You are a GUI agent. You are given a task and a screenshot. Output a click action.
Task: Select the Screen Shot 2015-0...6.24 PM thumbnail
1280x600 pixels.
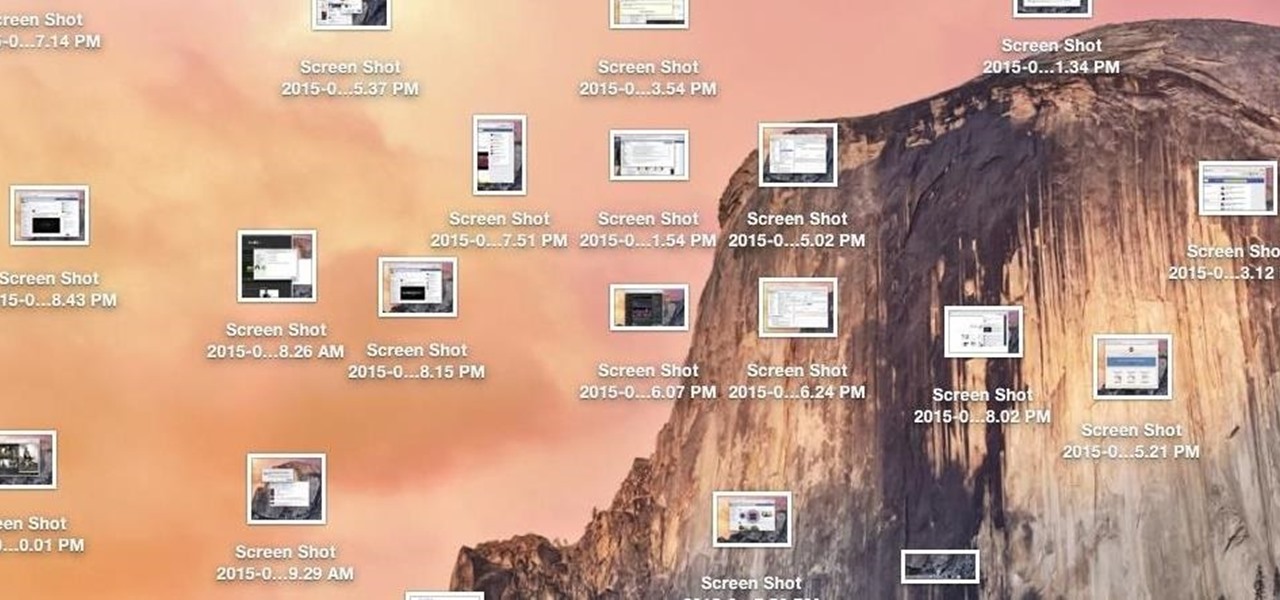[798, 307]
